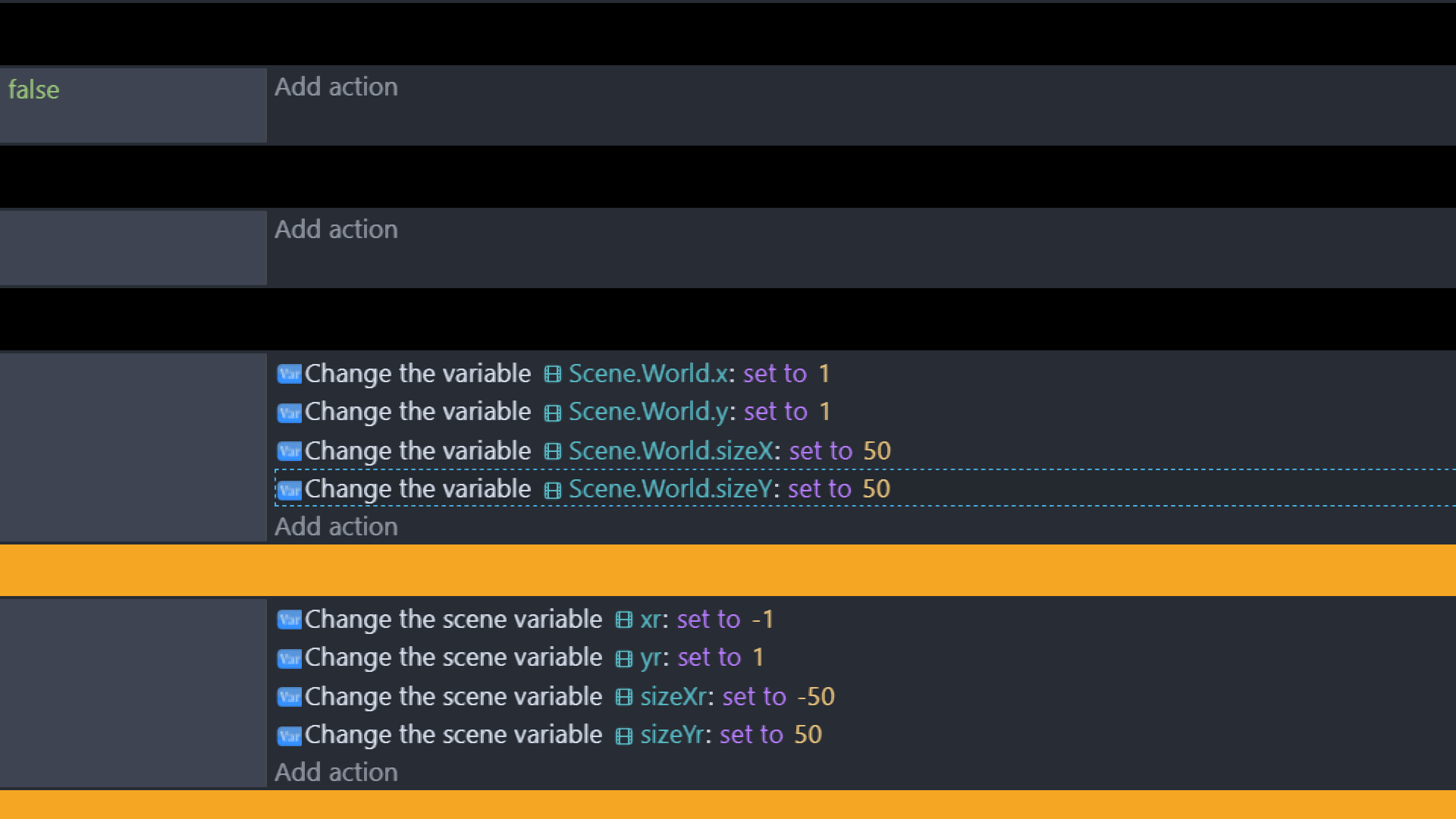Click the structure icon before the xr variable
This screenshot has width=1456, height=819.
pos(623,620)
